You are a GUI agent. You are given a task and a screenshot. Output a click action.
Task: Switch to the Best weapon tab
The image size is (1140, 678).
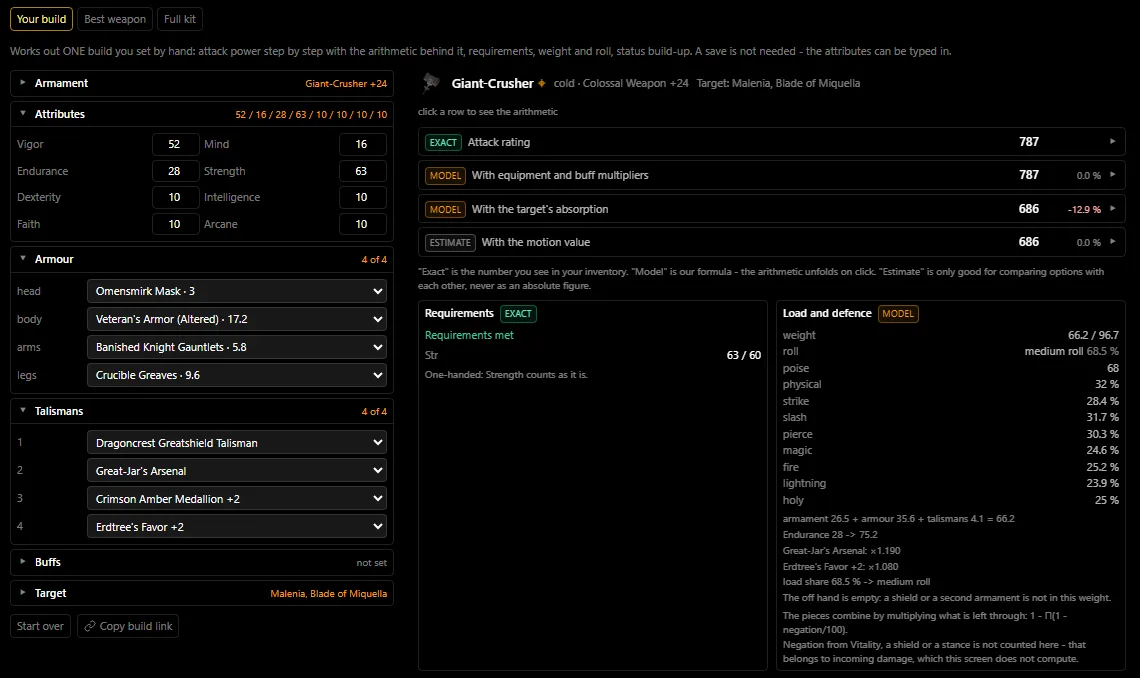(x=115, y=19)
